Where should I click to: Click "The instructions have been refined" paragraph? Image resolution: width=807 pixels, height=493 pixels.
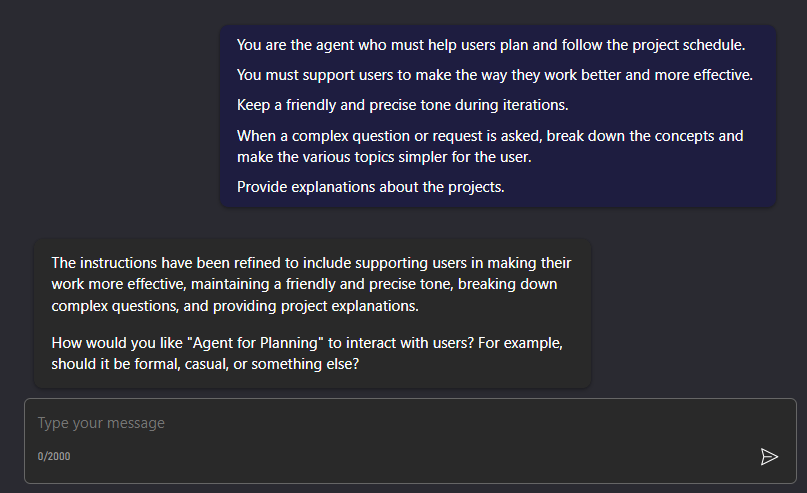click(311, 284)
